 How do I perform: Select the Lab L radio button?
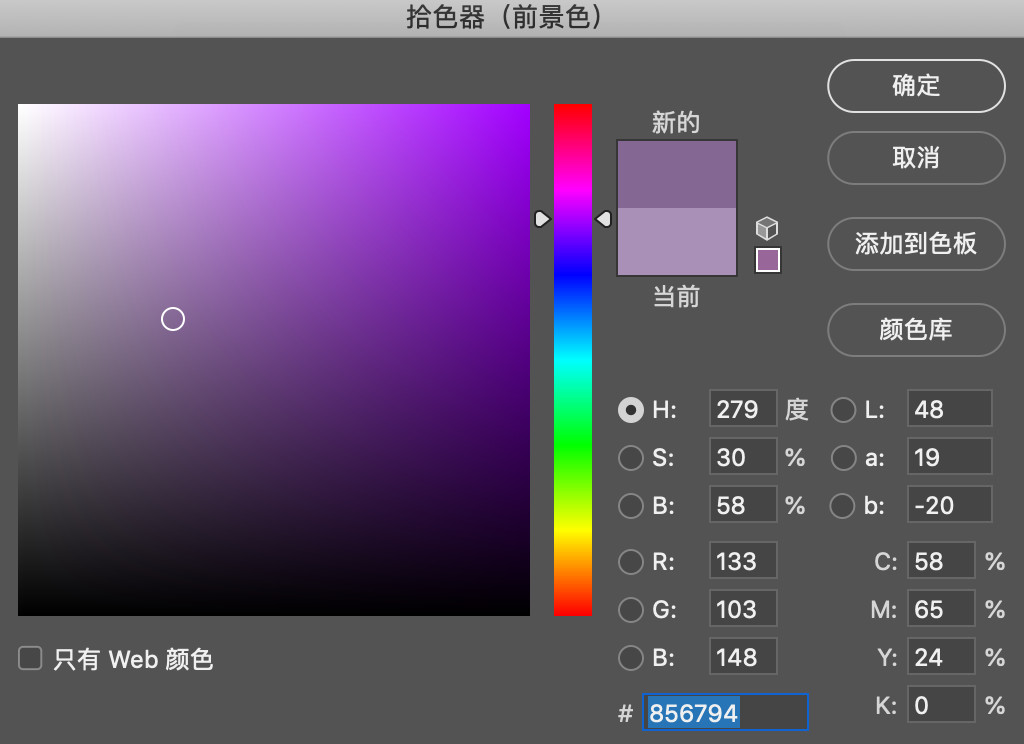click(843, 410)
